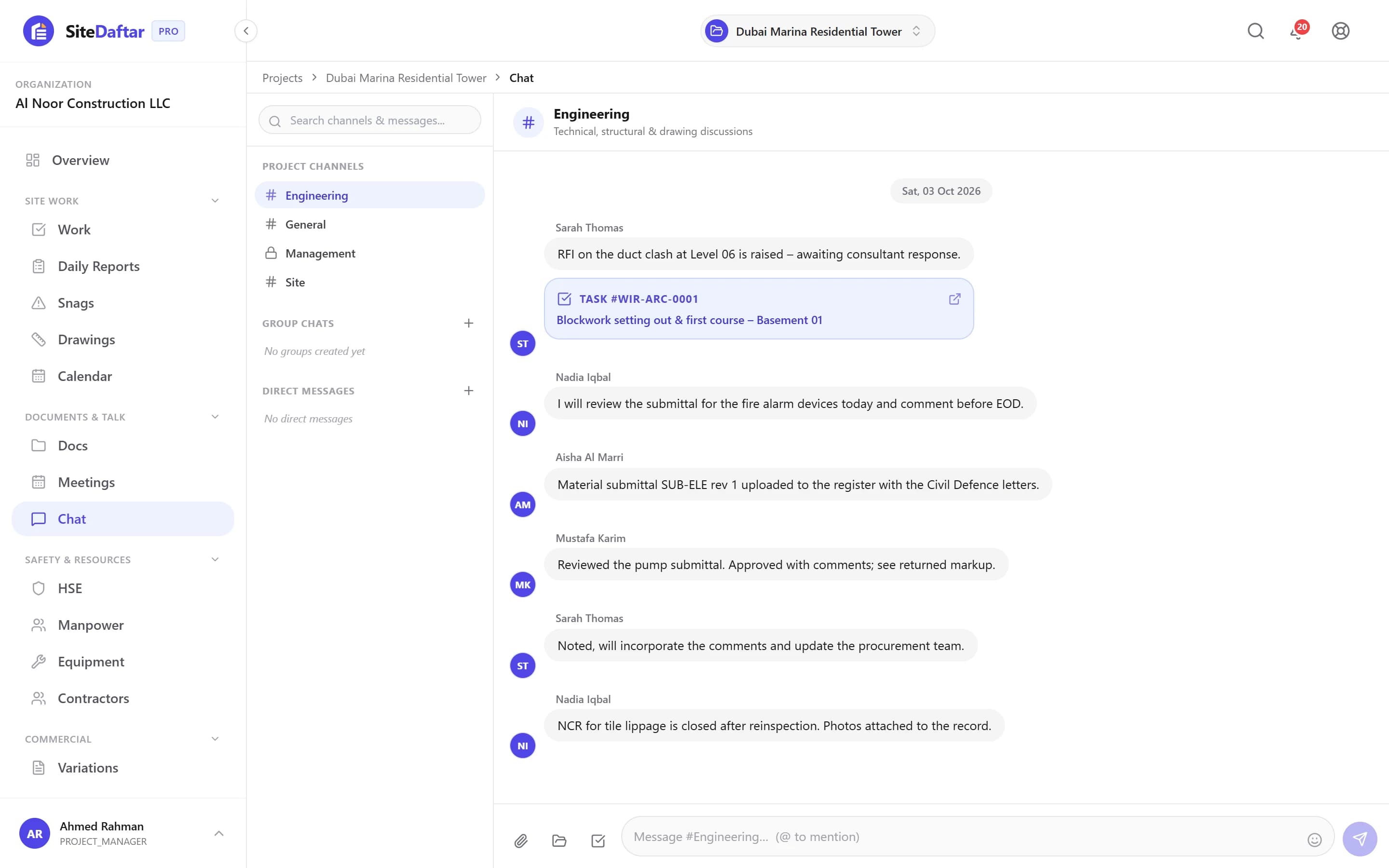Open notifications bell with 20 badge
This screenshot has width=1389, height=868.
pyautogui.click(x=1298, y=31)
